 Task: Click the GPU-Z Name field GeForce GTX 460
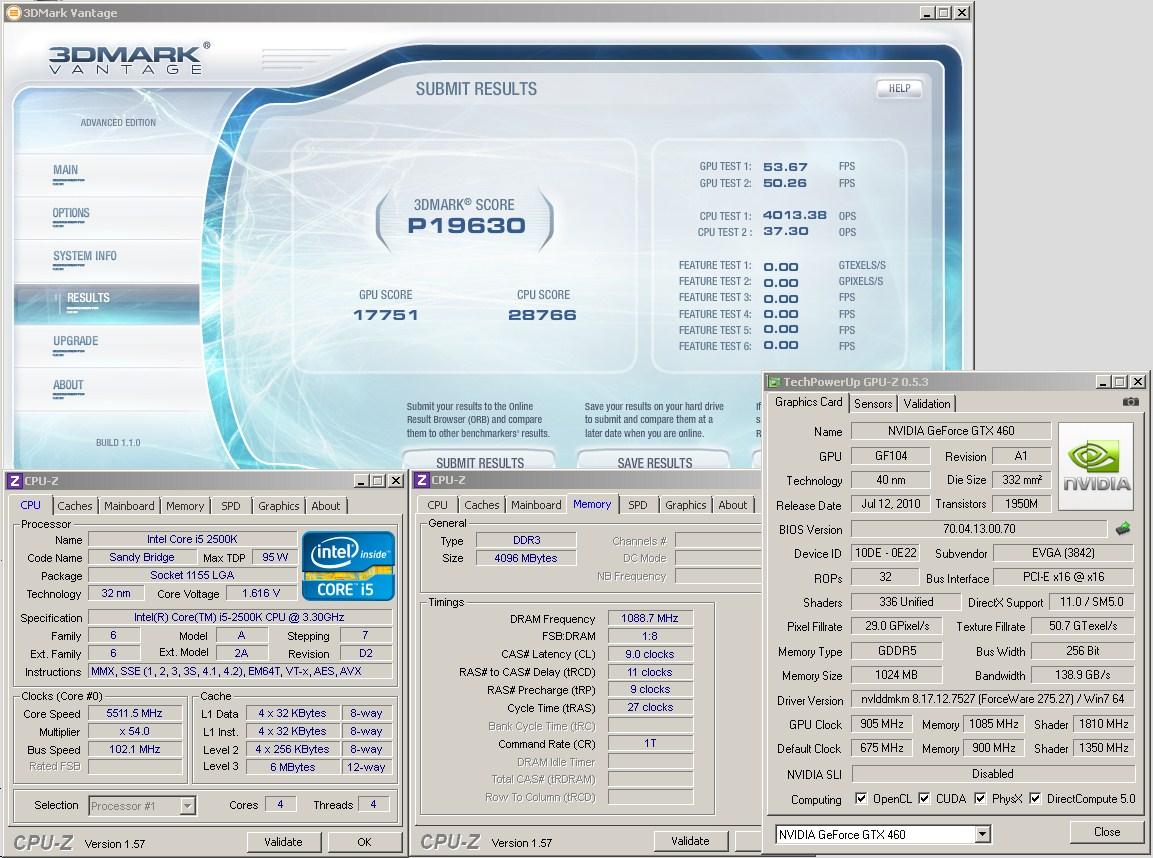(950, 431)
